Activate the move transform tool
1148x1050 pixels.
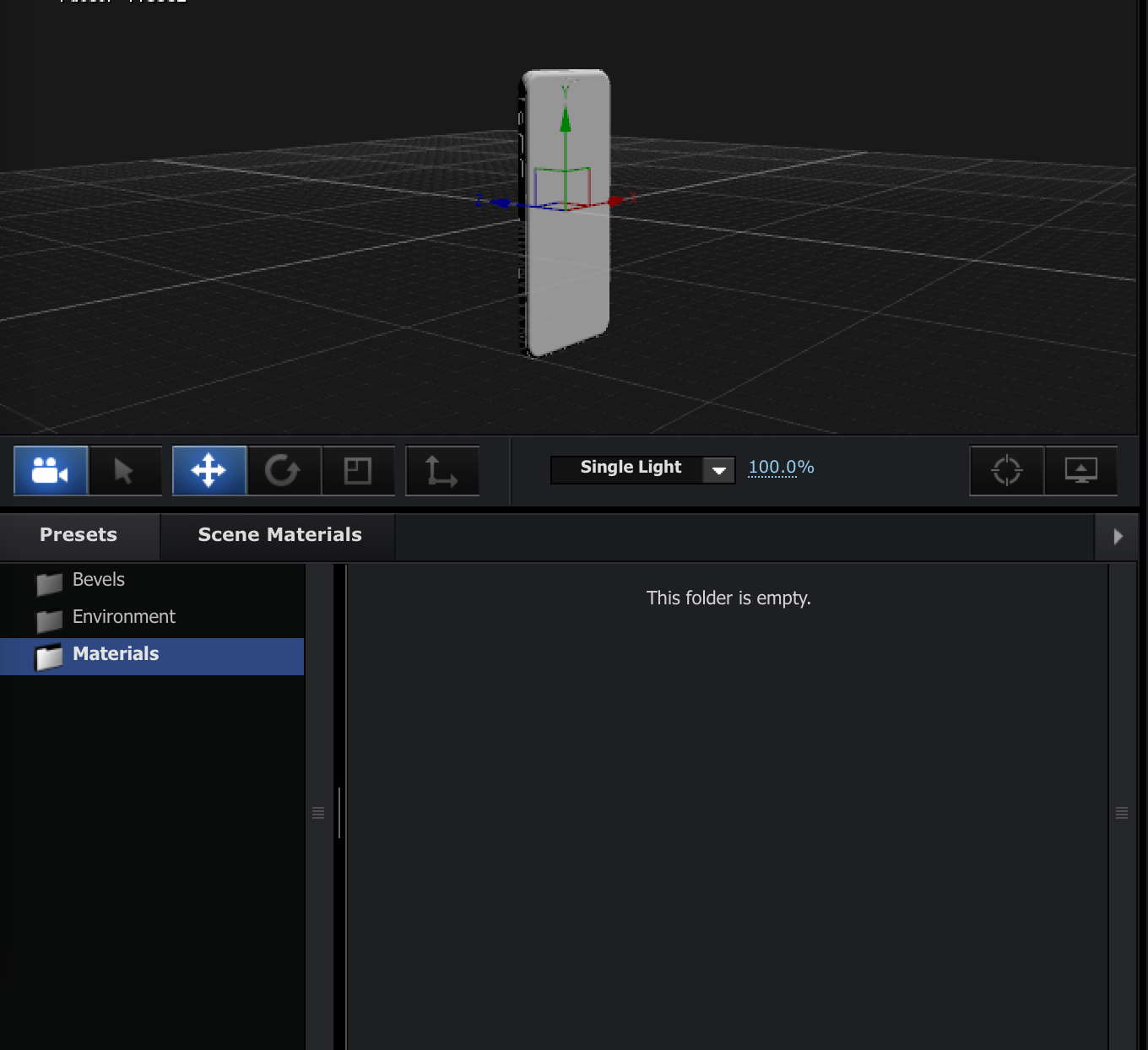(208, 471)
